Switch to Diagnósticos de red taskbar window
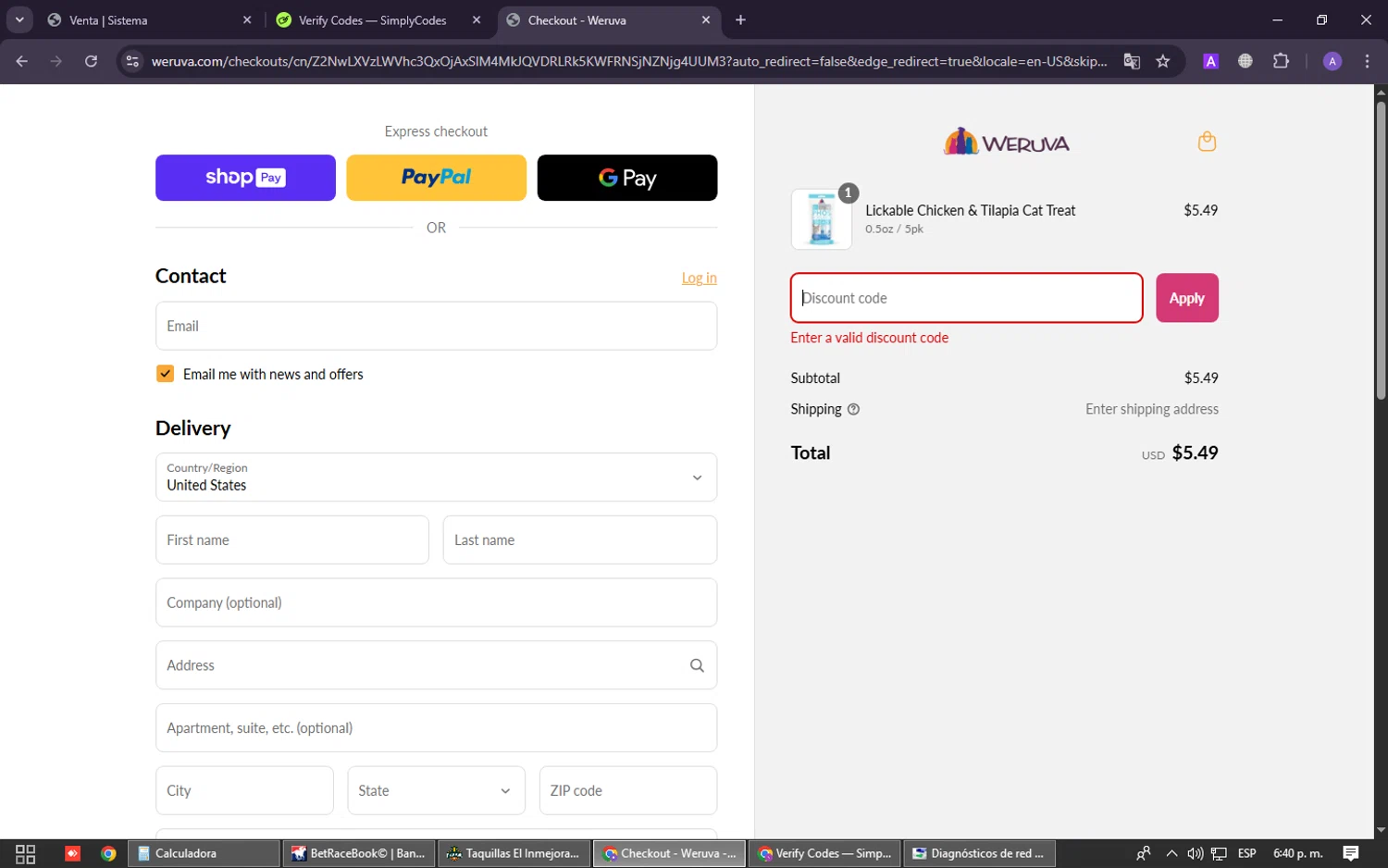This screenshot has width=1388, height=868. pos(979,853)
